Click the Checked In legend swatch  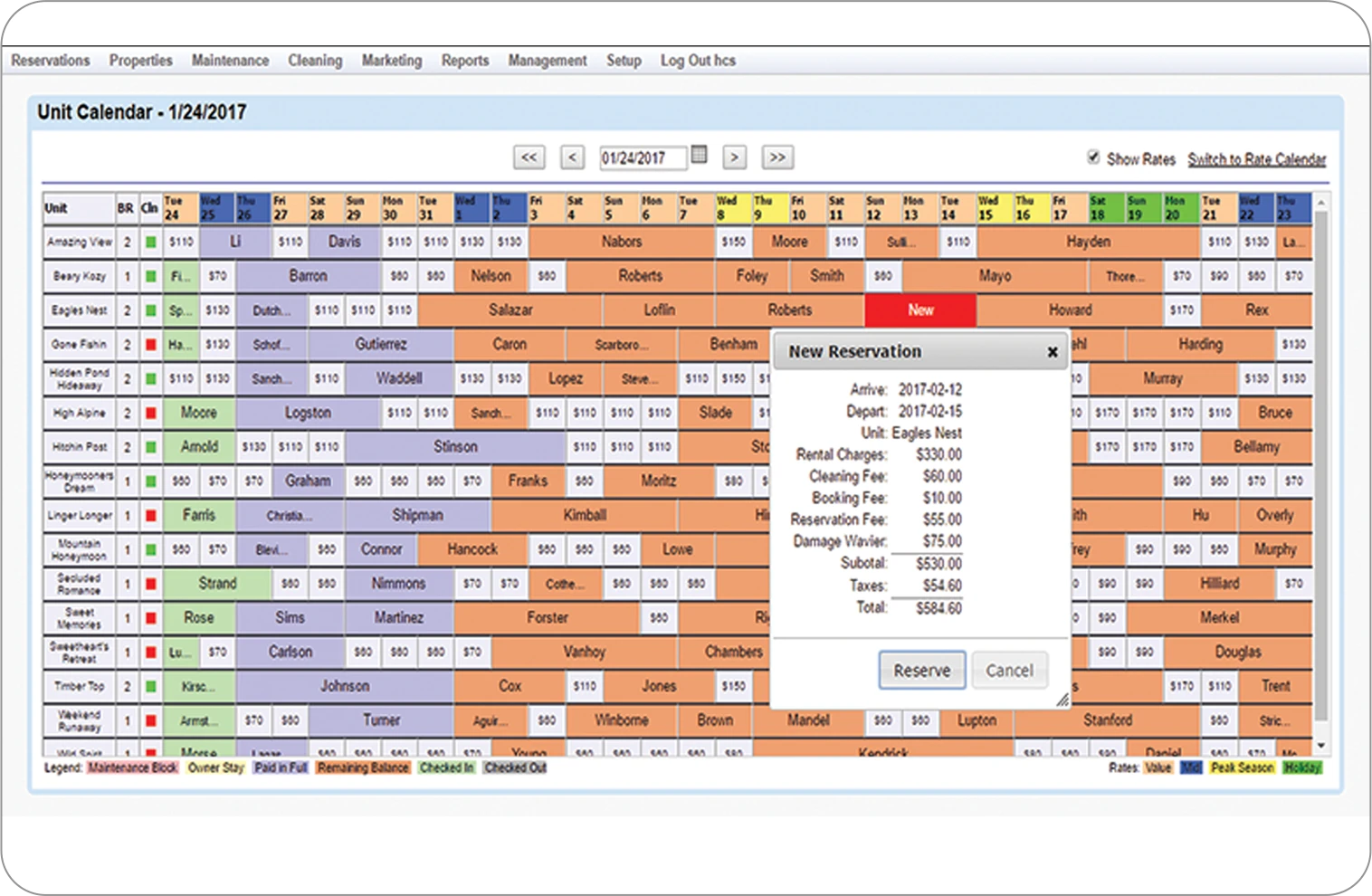pyautogui.click(x=446, y=767)
